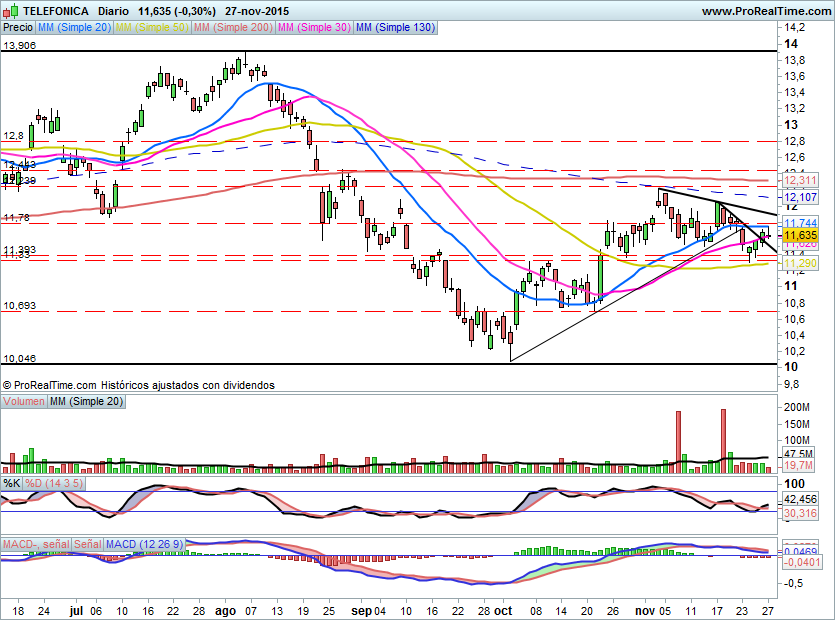The width and height of the screenshot is (835, 620).
Task: Click the 10,046 support level label
Action: pos(20,358)
